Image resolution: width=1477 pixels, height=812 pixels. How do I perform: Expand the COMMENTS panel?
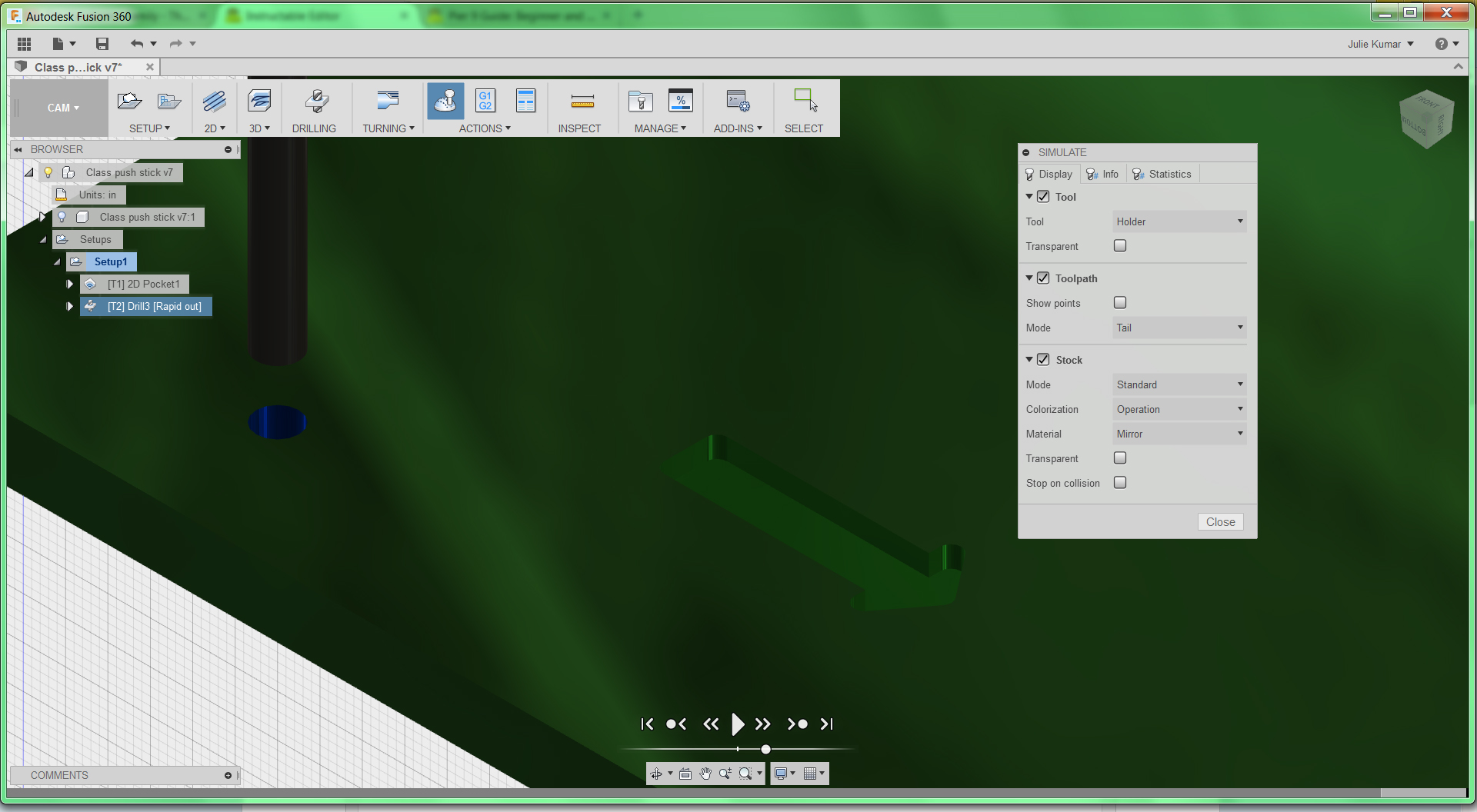[228, 775]
